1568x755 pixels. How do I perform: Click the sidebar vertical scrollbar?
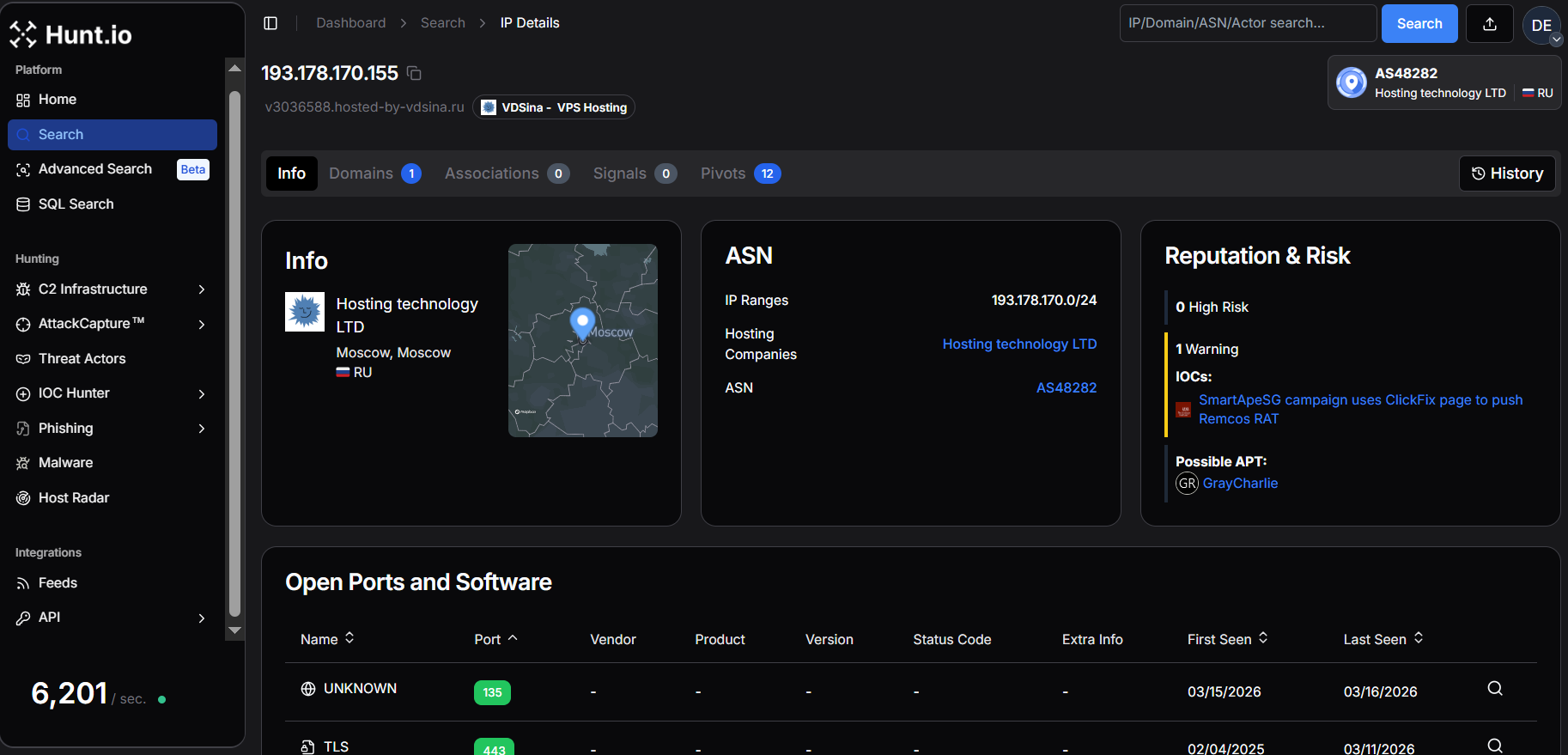pyautogui.click(x=234, y=352)
